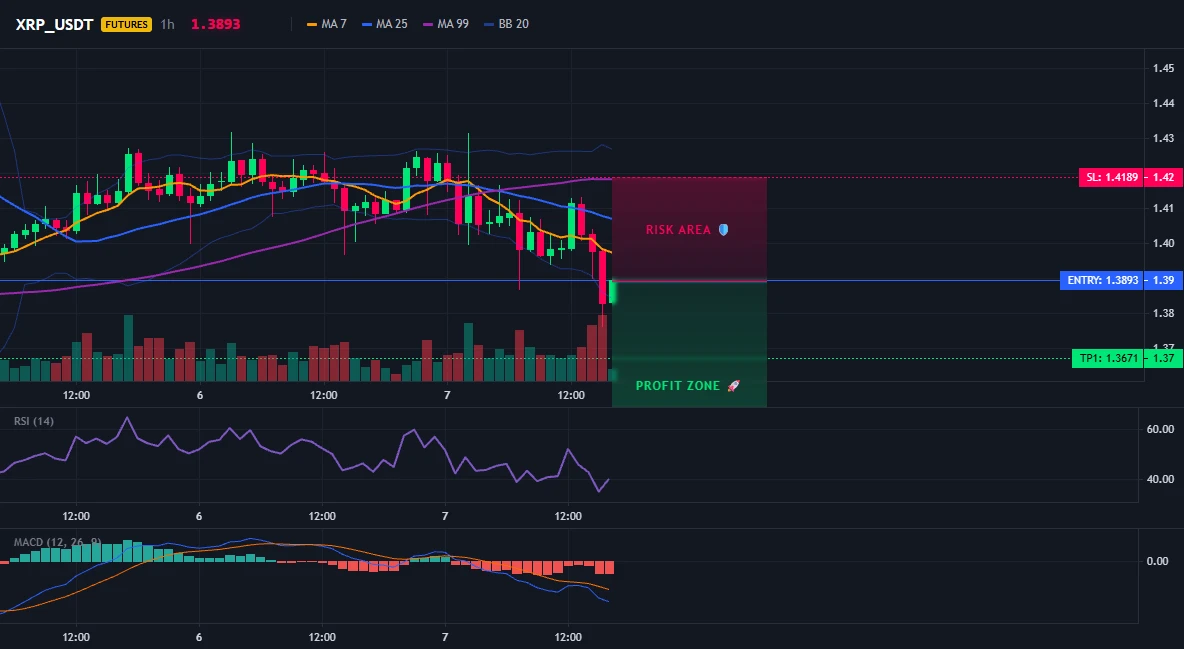Click the MA 25 legend label
This screenshot has width=1184, height=649.
click(392, 24)
